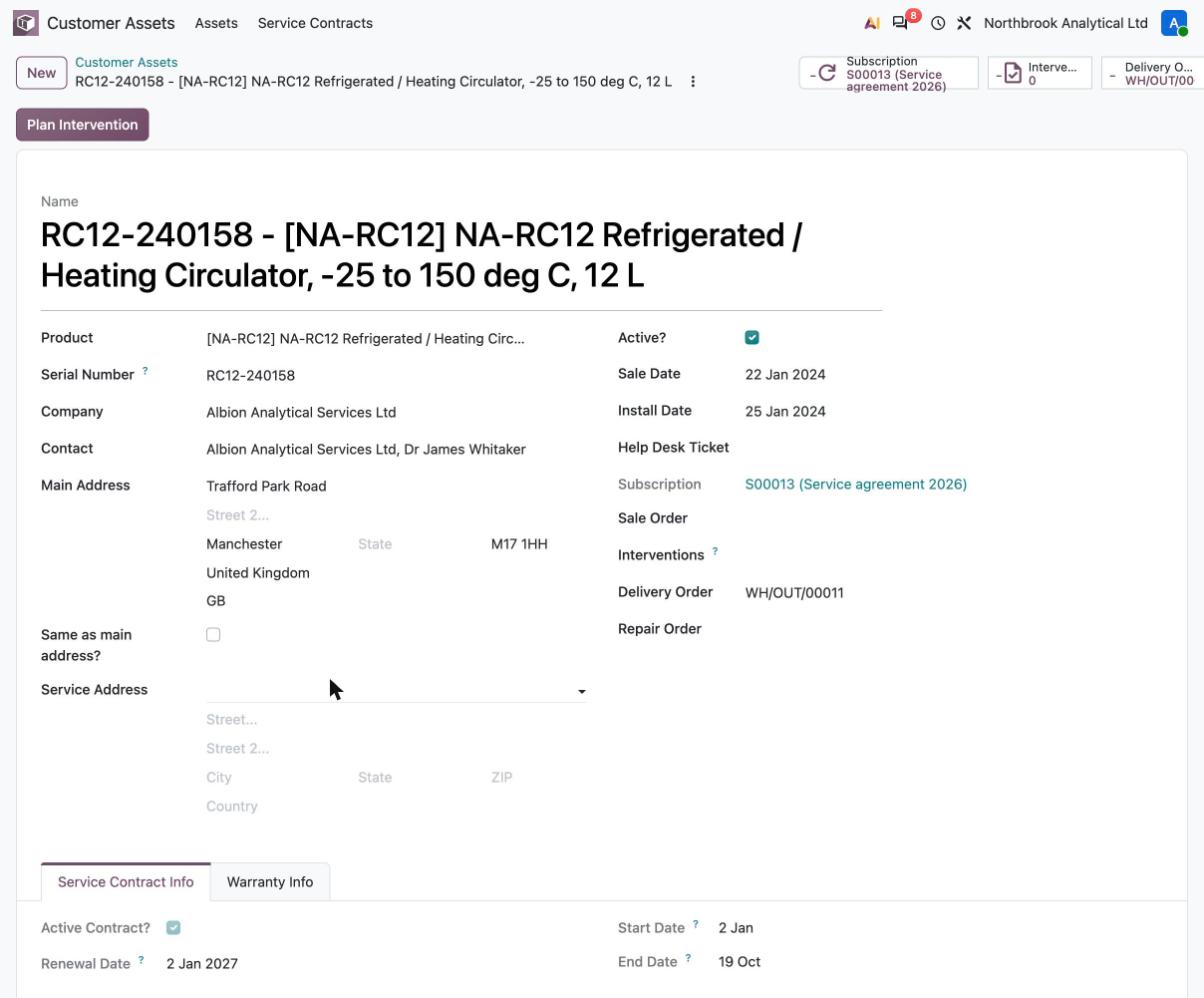Enable the Same as main address checkbox

click(x=213, y=634)
